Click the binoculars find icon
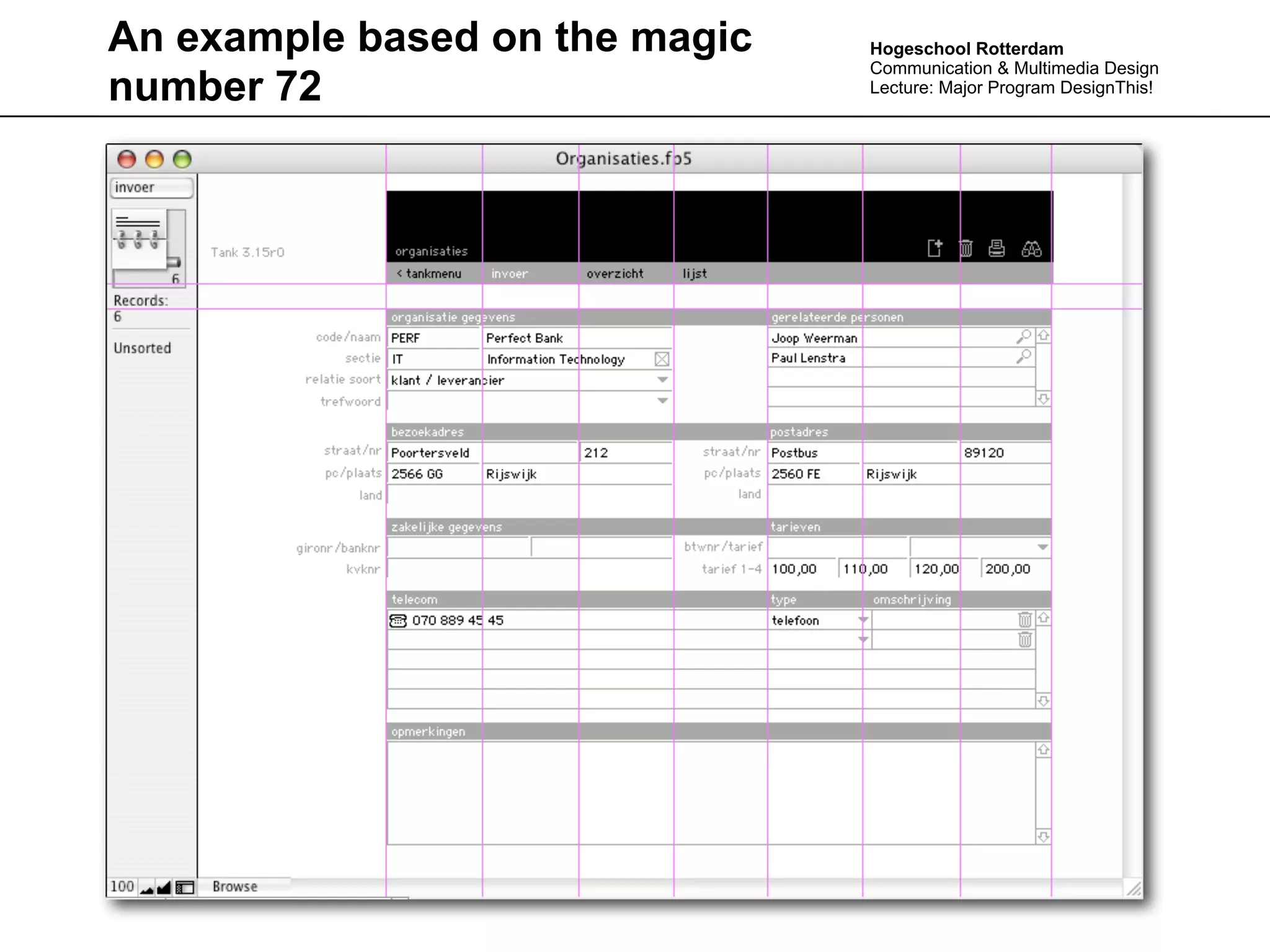The width and height of the screenshot is (1270, 952). coord(1031,249)
